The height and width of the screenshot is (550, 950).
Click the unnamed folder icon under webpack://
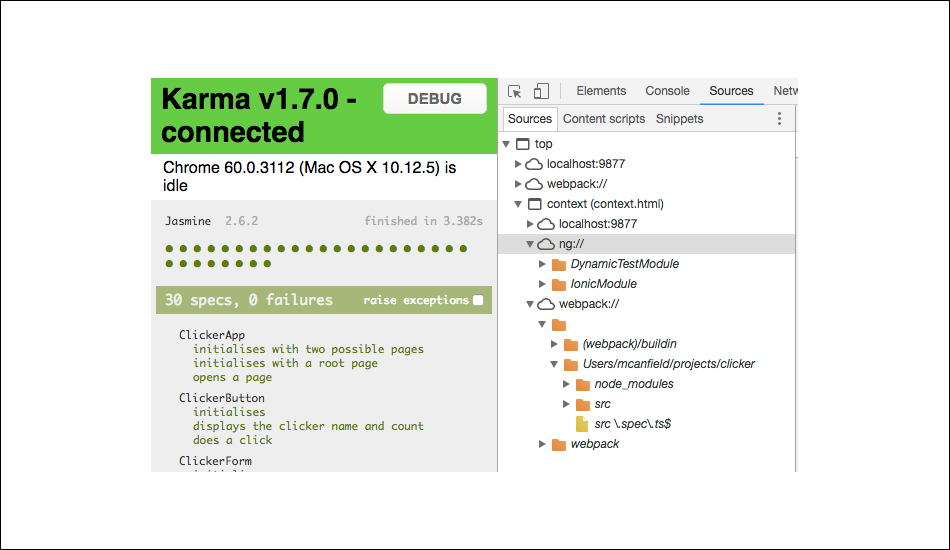click(559, 325)
